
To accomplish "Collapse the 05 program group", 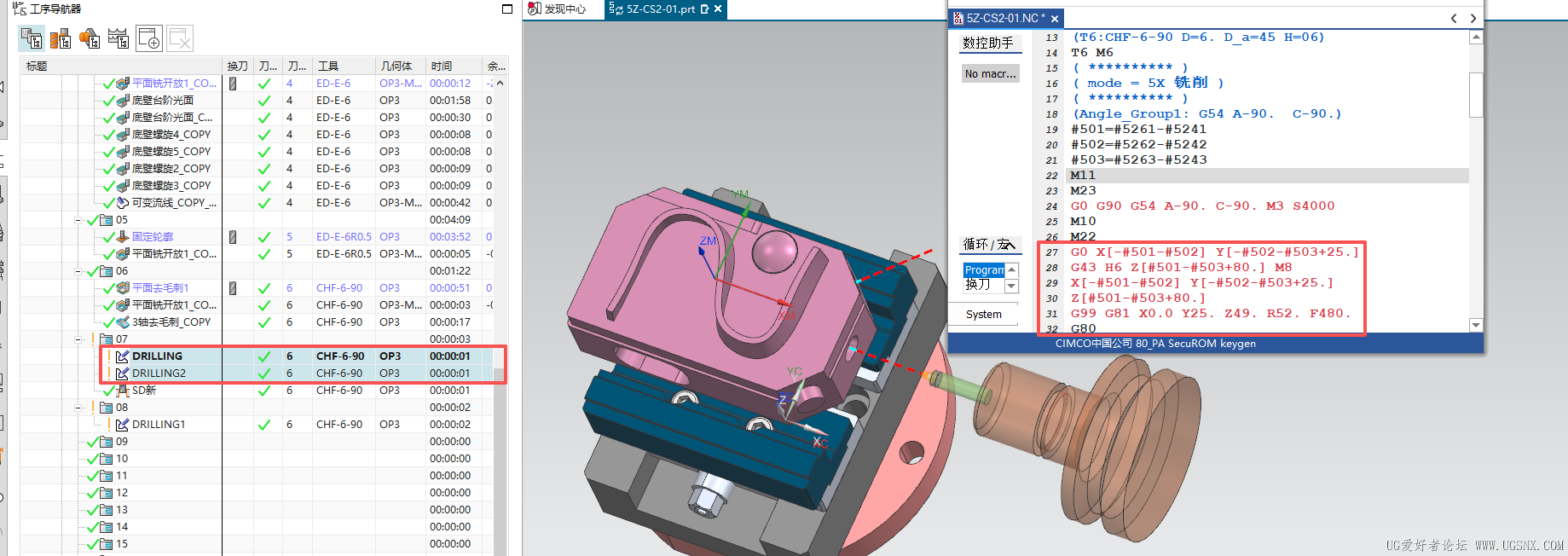I will [x=78, y=220].
